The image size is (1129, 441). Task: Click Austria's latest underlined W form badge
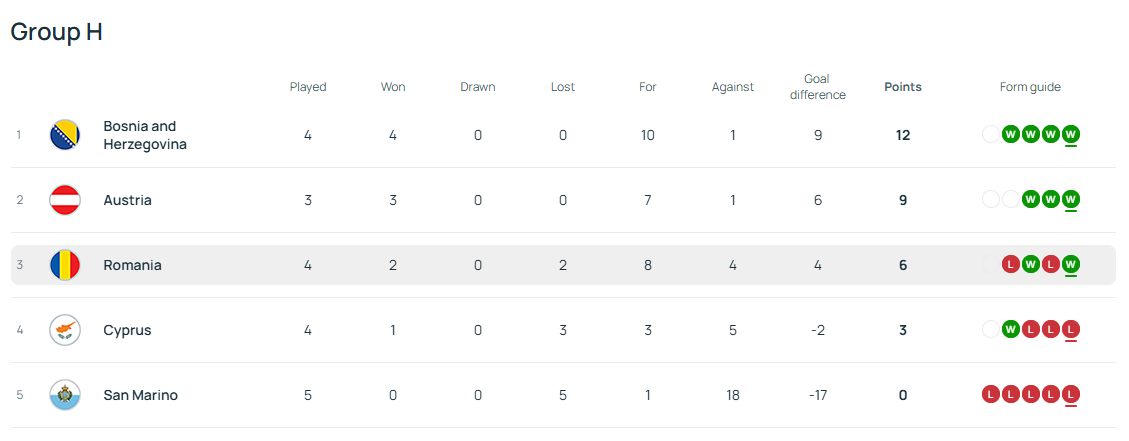coord(1070,200)
